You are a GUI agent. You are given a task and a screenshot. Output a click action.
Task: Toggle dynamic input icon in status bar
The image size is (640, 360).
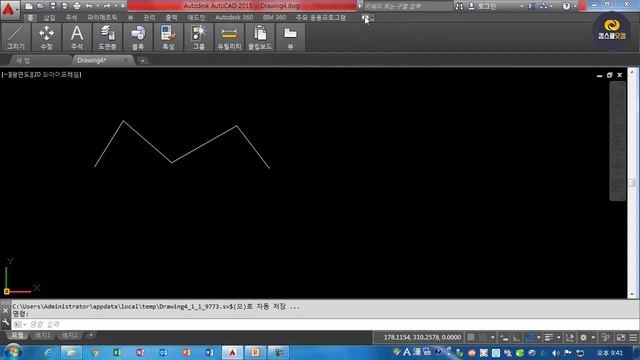(x=504, y=338)
